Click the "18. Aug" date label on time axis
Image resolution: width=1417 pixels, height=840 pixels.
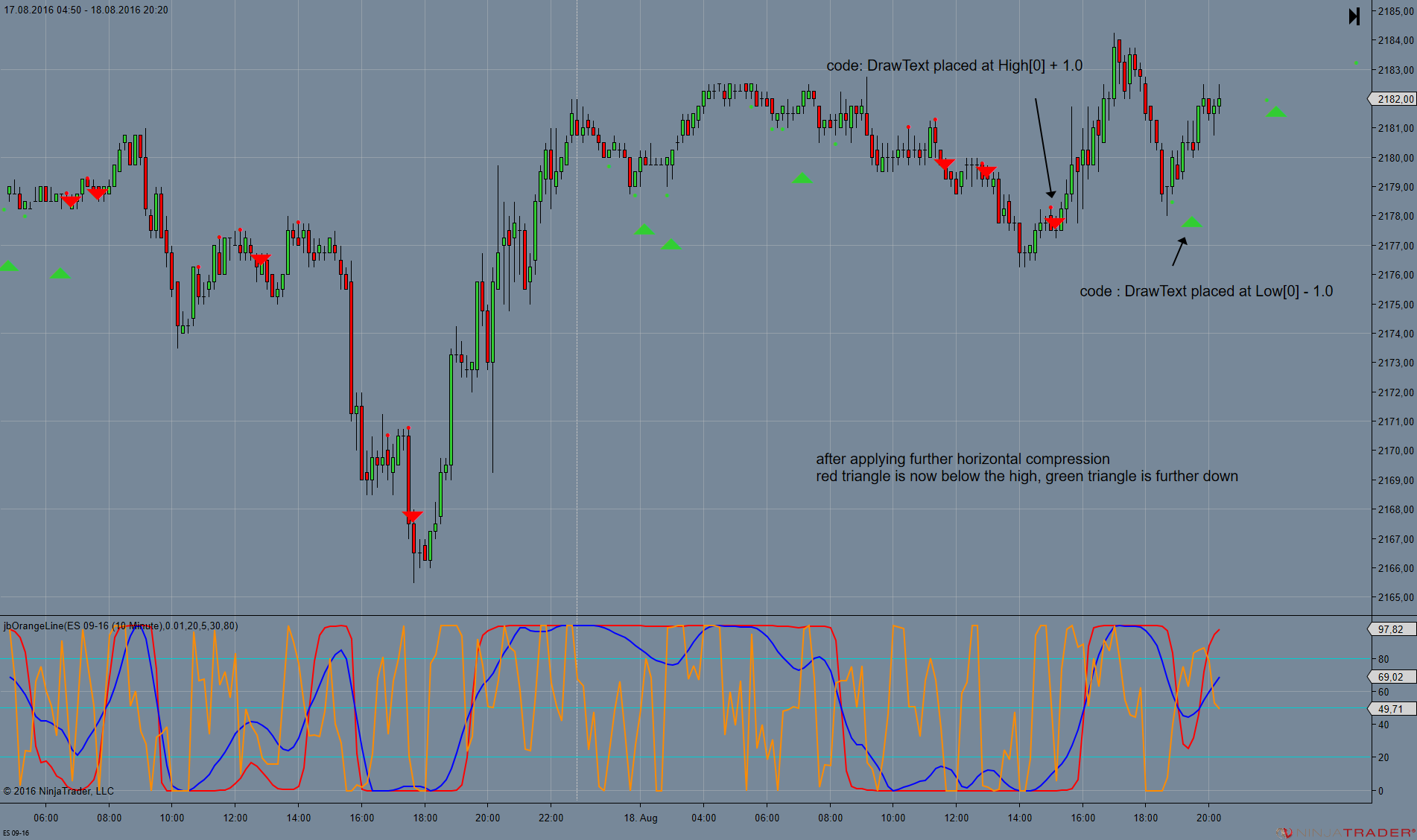click(641, 818)
